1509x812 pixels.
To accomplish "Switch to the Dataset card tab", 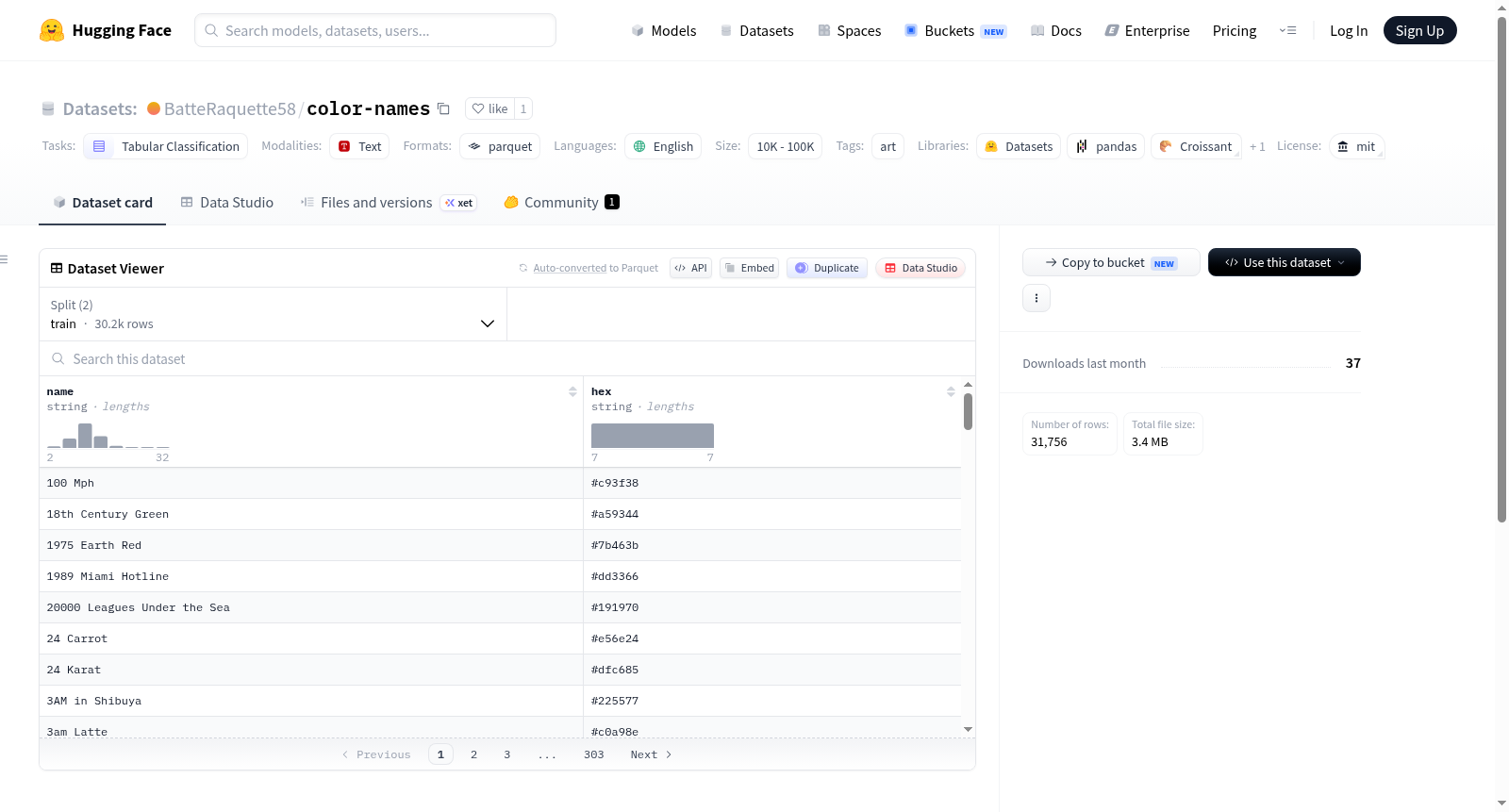I will (x=102, y=202).
